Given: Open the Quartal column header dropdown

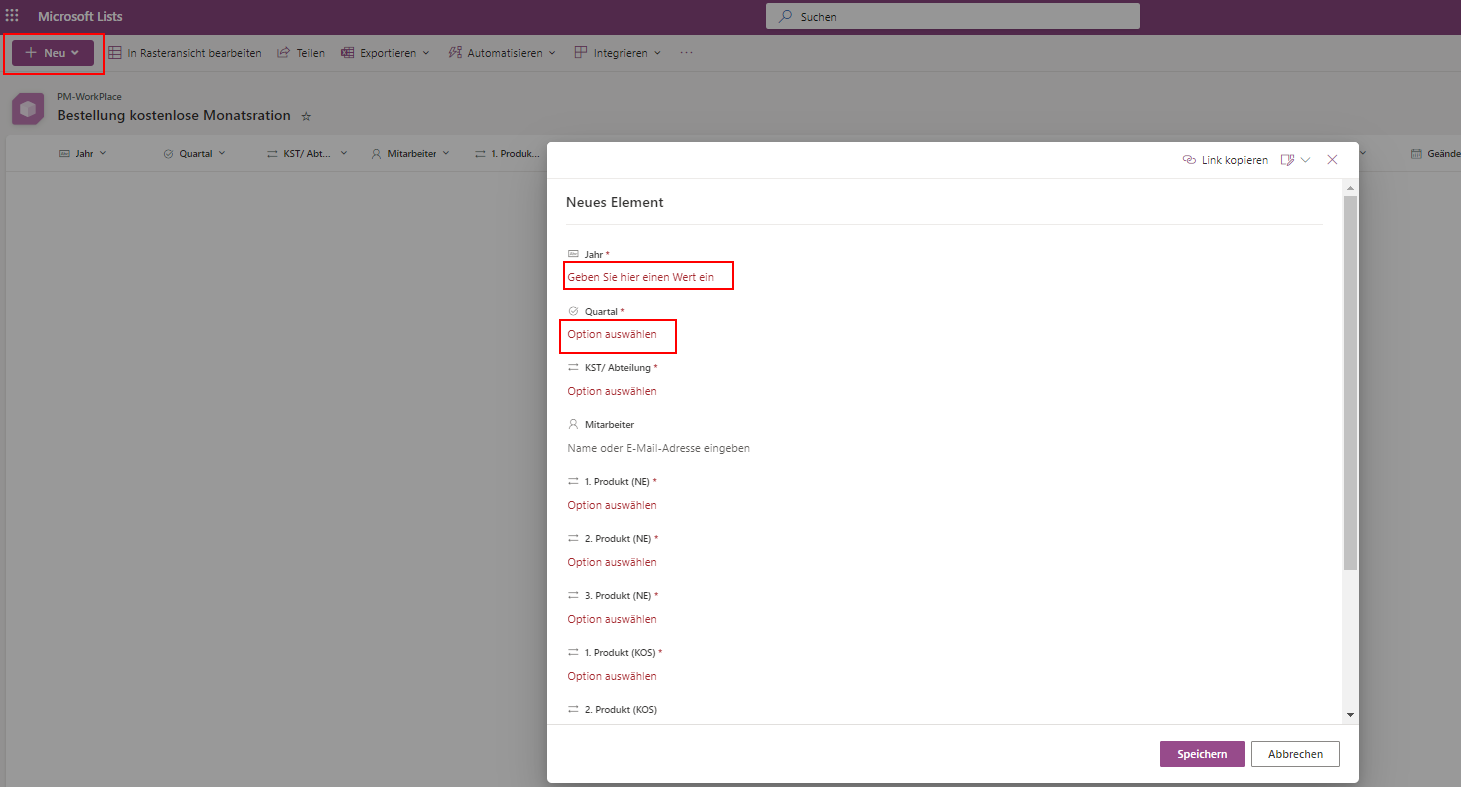Looking at the screenshot, I should [222, 153].
